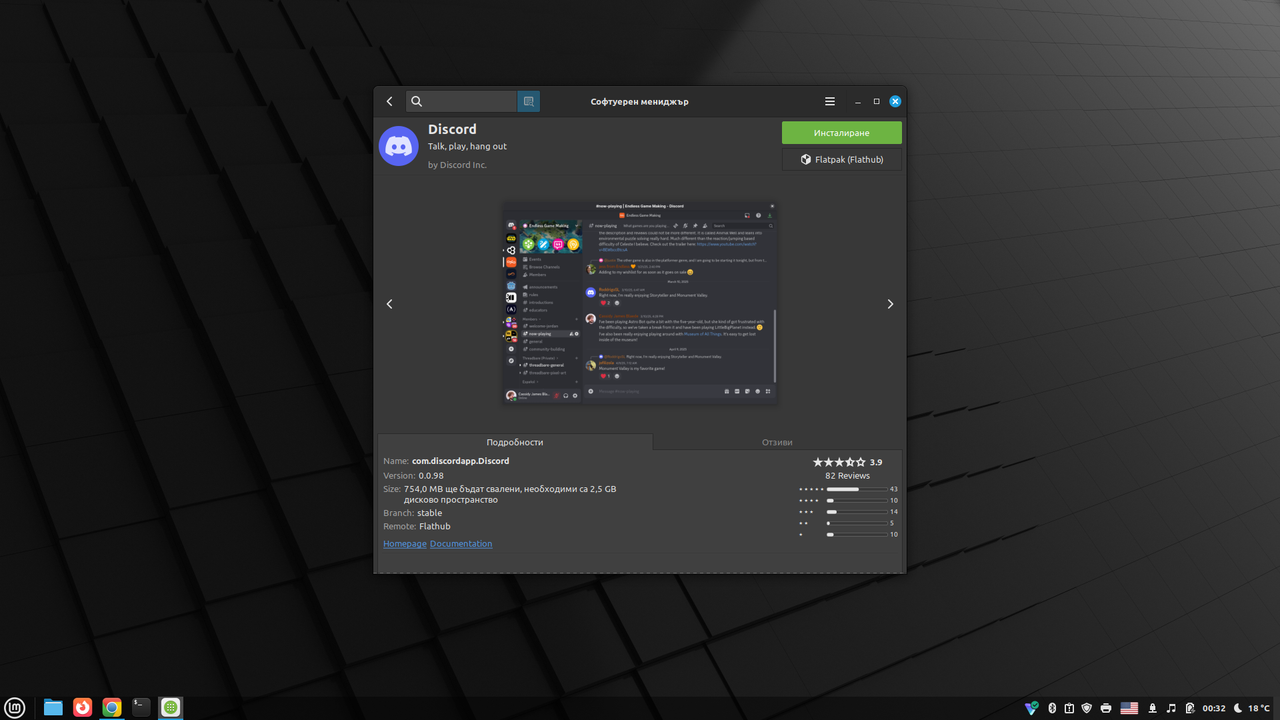Click the star rating icons

click(839, 462)
